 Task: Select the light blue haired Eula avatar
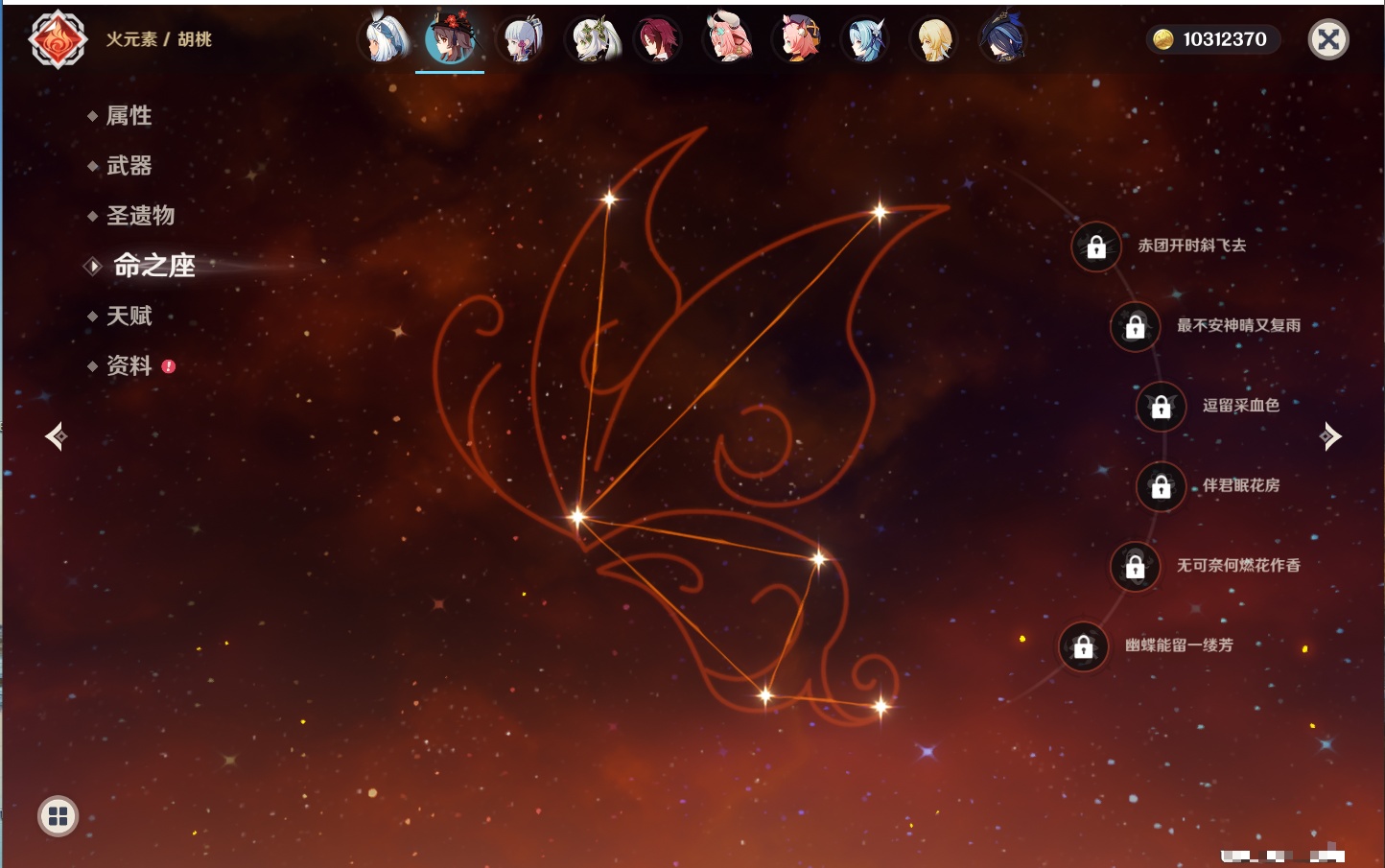(x=866, y=39)
